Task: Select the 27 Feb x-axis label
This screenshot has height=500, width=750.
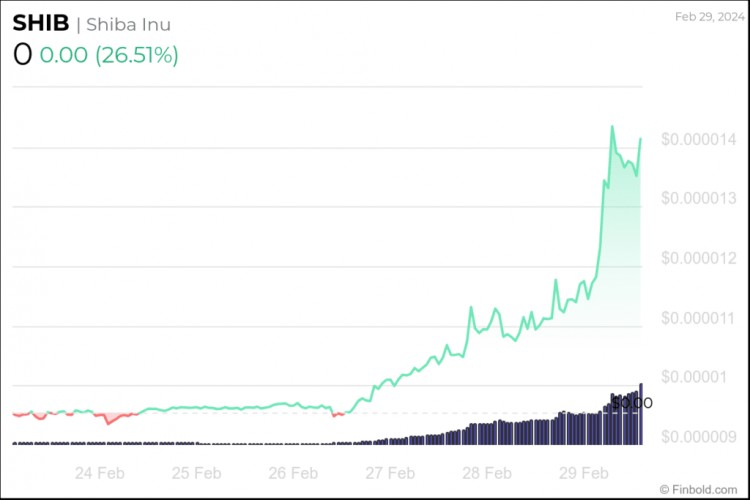Action: pos(389,473)
